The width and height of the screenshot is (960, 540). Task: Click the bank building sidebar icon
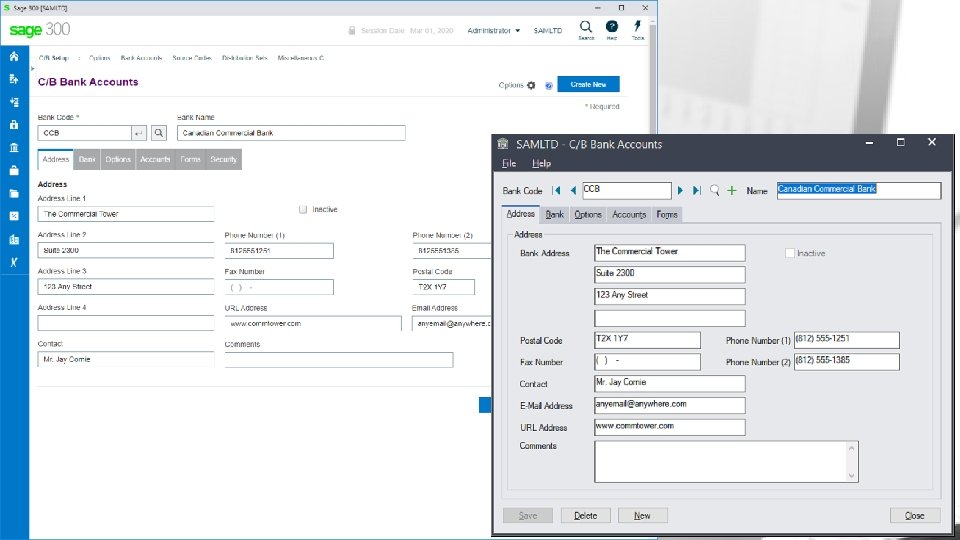pyautogui.click(x=14, y=148)
